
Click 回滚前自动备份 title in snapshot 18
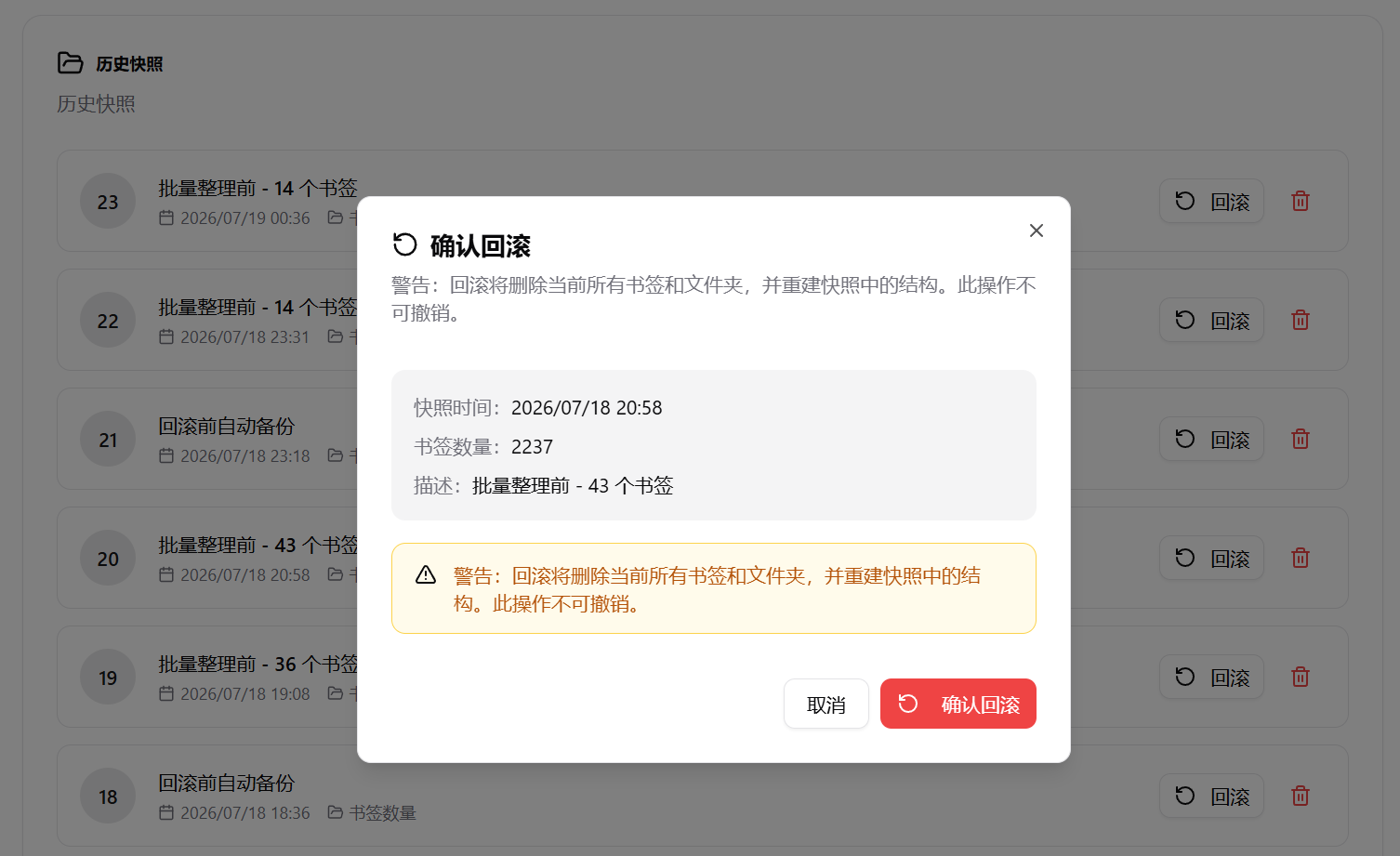227,783
